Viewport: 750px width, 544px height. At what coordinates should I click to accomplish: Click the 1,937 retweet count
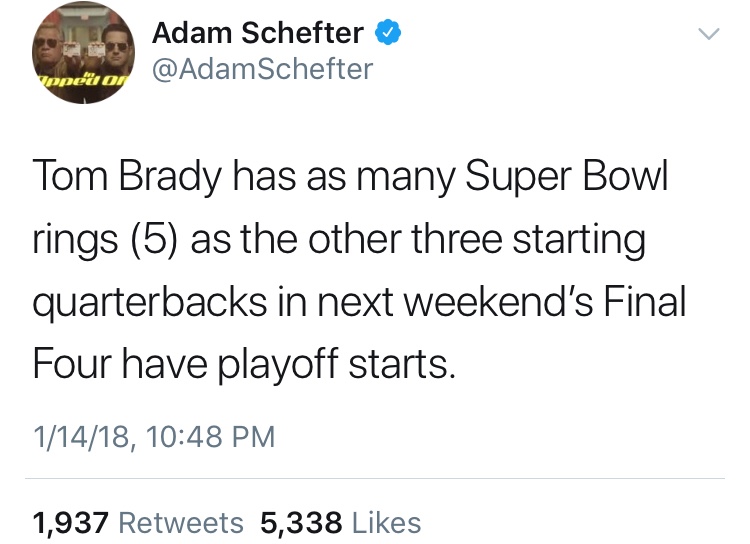pos(71,523)
